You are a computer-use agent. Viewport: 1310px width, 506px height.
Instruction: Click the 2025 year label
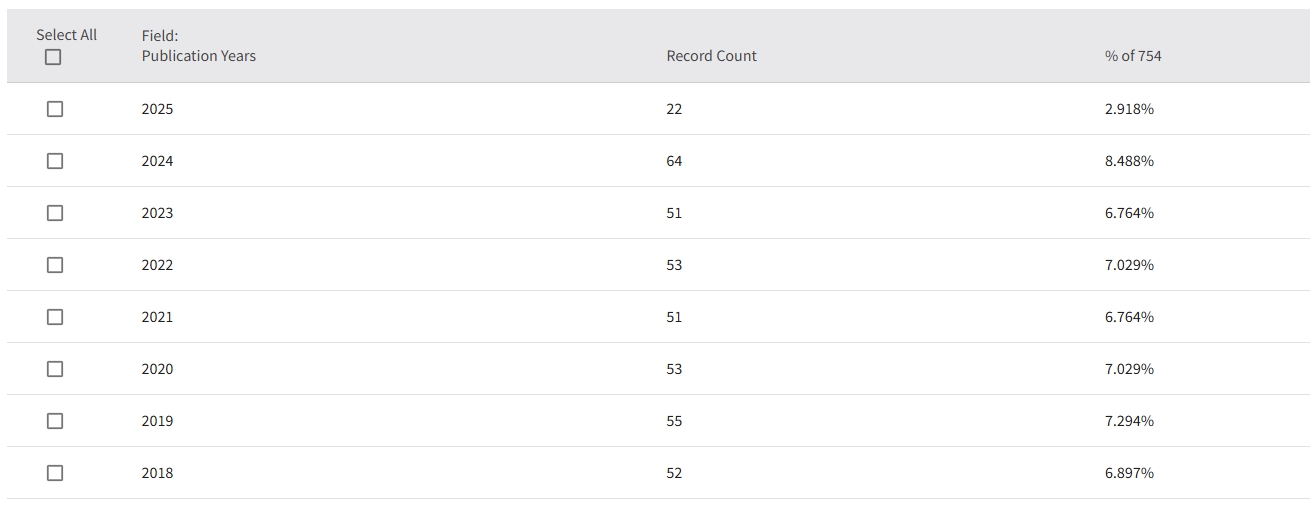[157, 109]
